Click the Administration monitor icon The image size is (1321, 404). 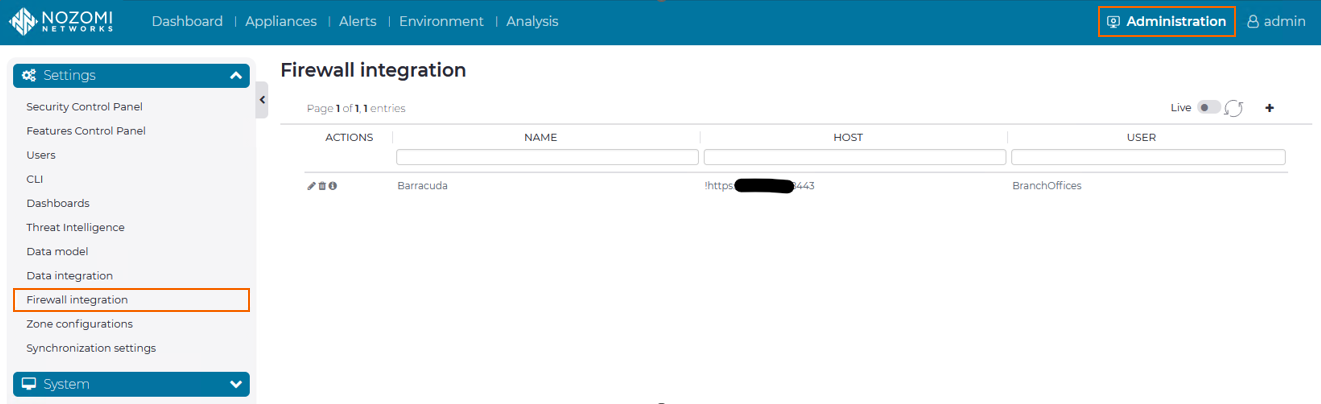[1113, 22]
